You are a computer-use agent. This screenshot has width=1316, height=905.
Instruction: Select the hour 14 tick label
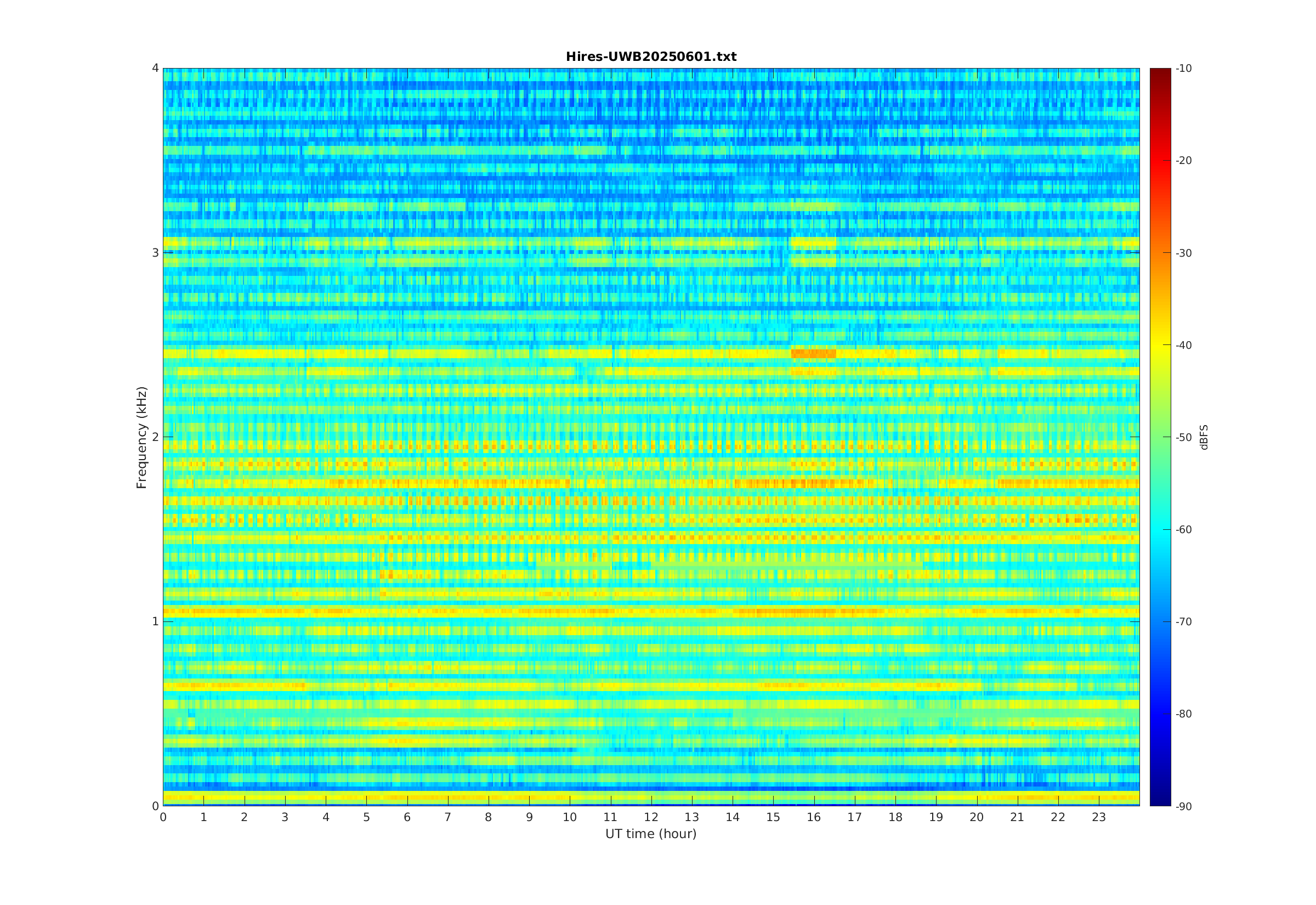click(x=733, y=818)
